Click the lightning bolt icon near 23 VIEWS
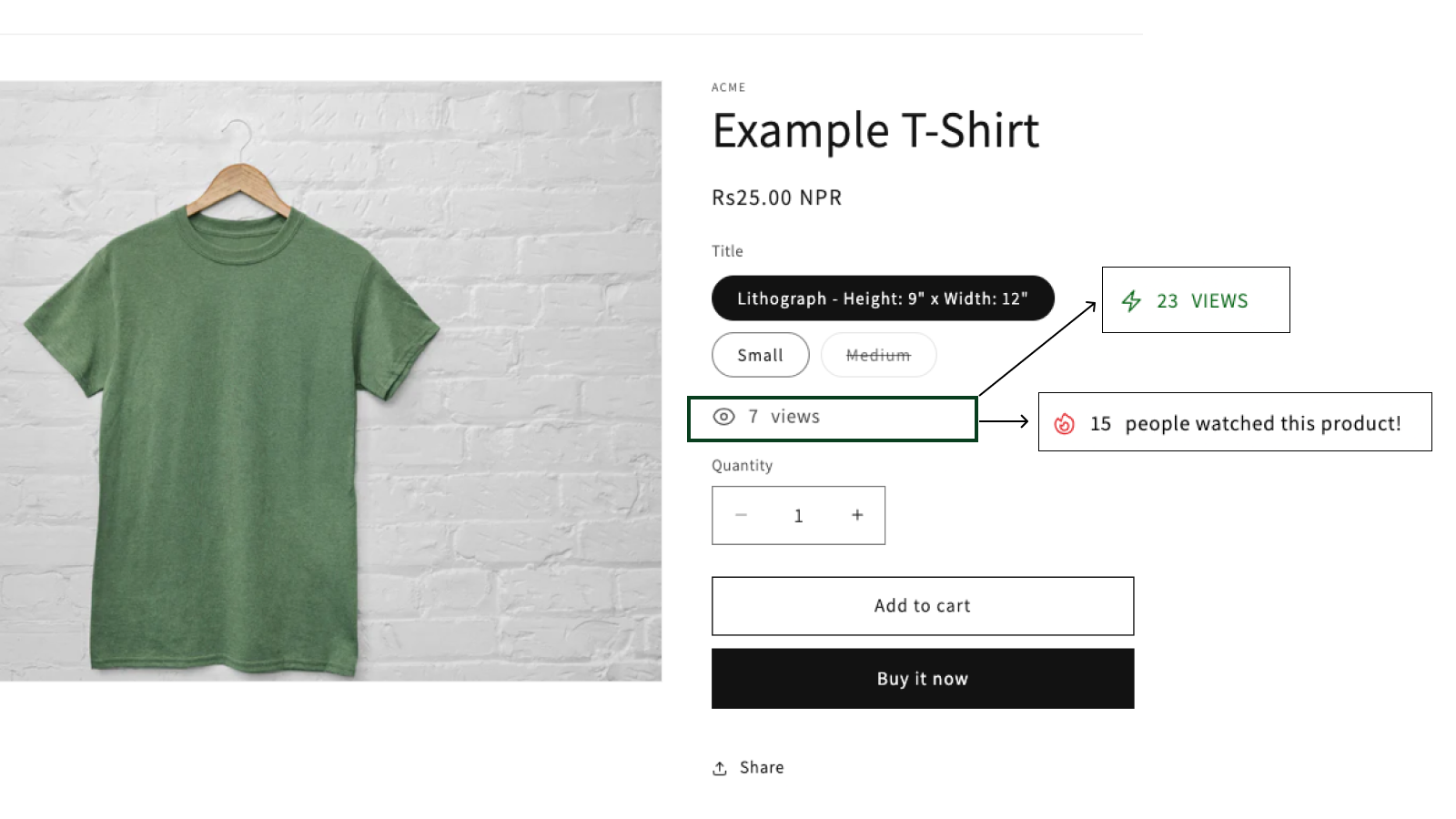 click(x=1131, y=301)
